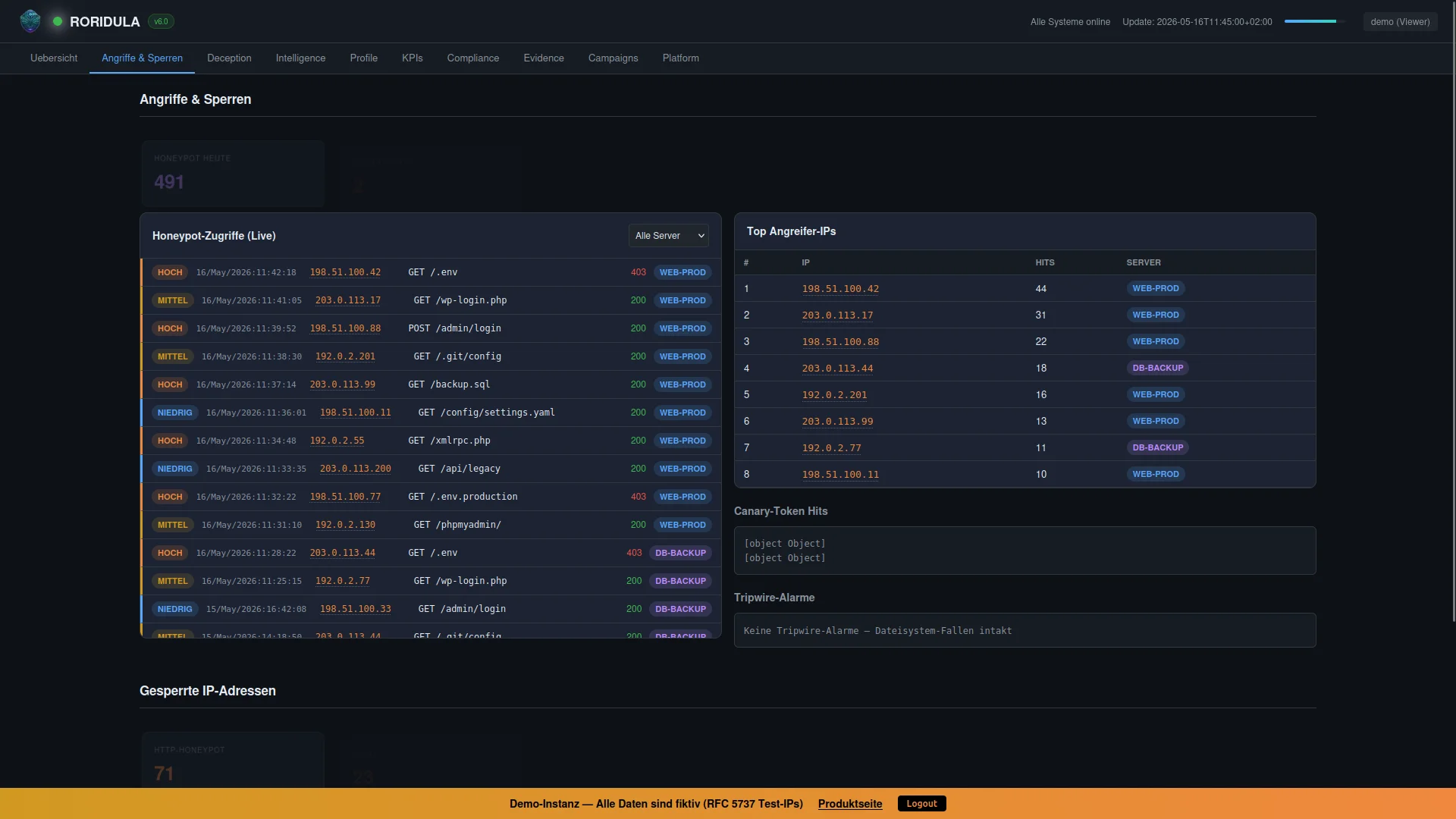Click the Logout button
Image resolution: width=1456 pixels, height=819 pixels.
(x=921, y=804)
